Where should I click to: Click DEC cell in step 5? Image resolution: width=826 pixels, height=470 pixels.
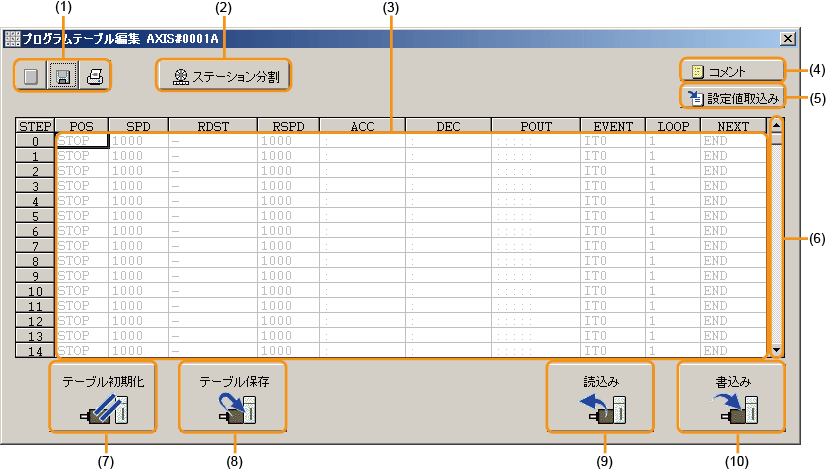pyautogui.click(x=448, y=216)
